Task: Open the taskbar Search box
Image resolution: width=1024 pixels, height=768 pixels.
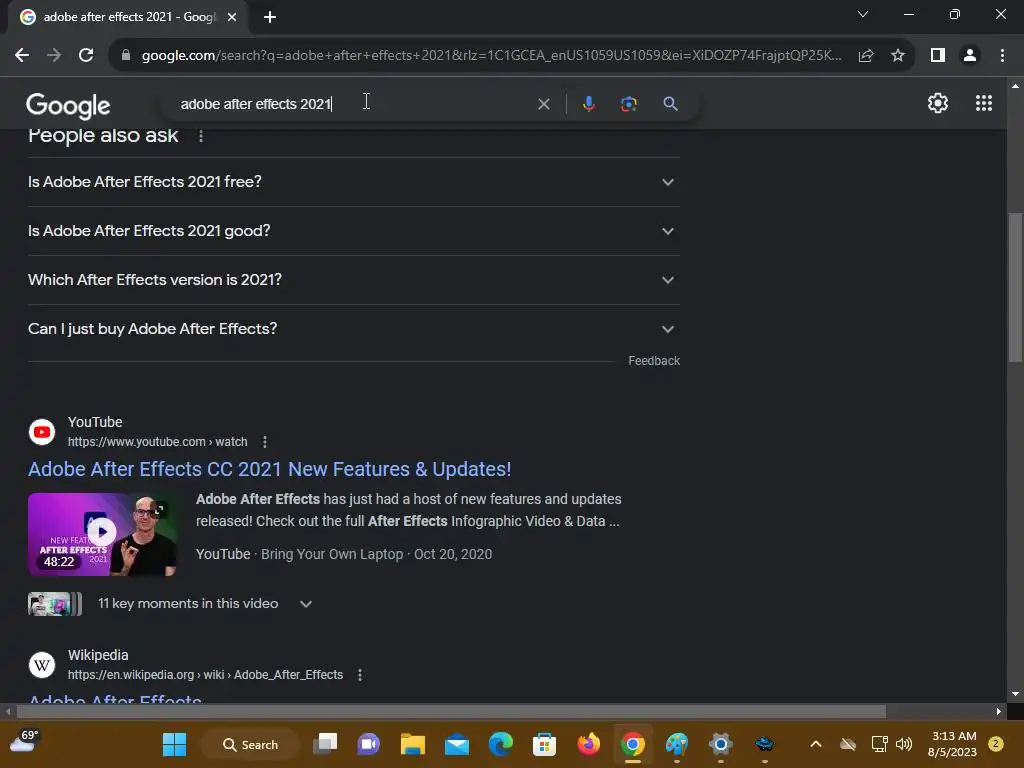Action: pyautogui.click(x=250, y=744)
